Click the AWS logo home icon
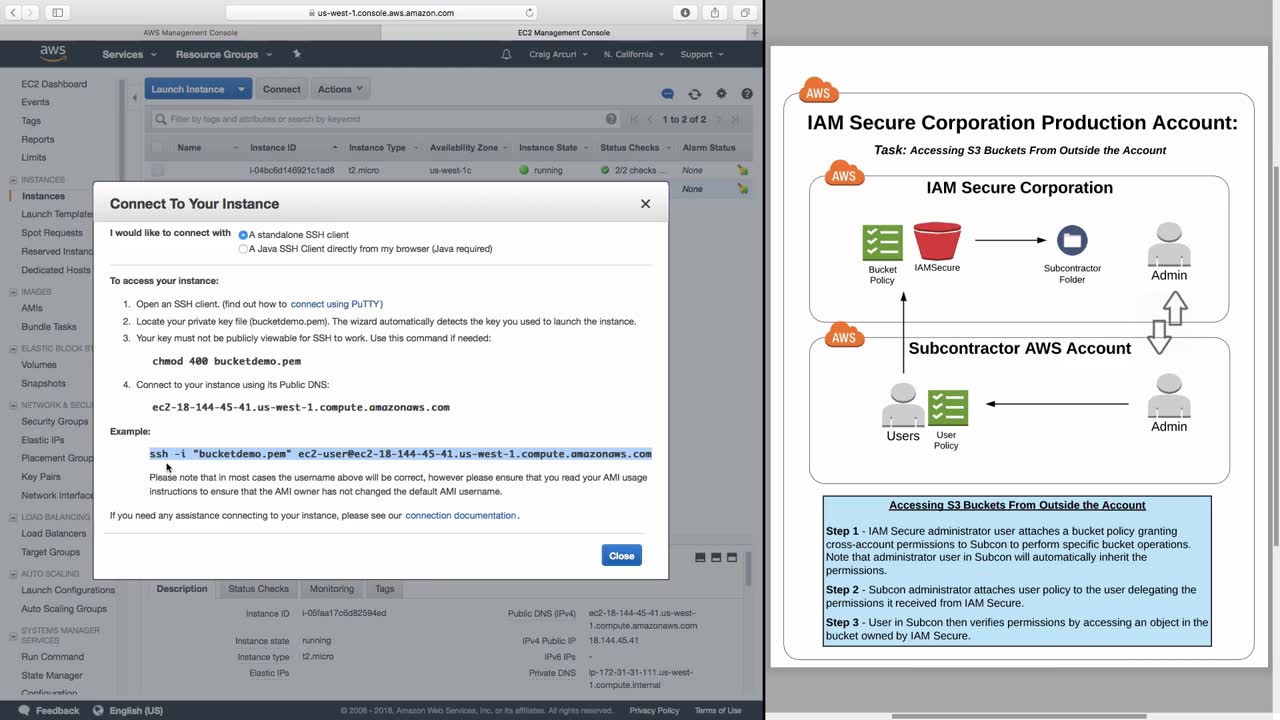The height and width of the screenshot is (720, 1280). (53, 54)
